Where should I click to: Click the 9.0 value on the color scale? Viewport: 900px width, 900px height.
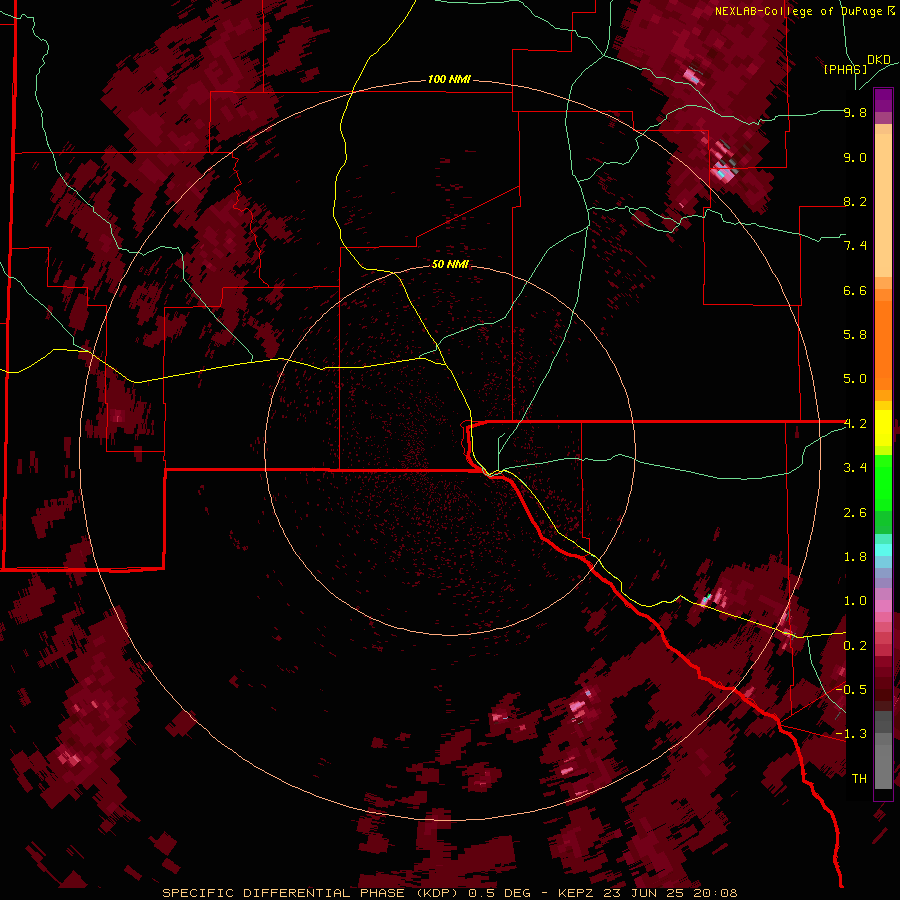(x=855, y=157)
